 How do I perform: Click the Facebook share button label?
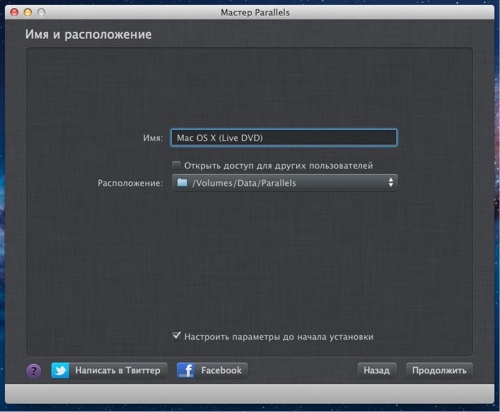(x=221, y=370)
